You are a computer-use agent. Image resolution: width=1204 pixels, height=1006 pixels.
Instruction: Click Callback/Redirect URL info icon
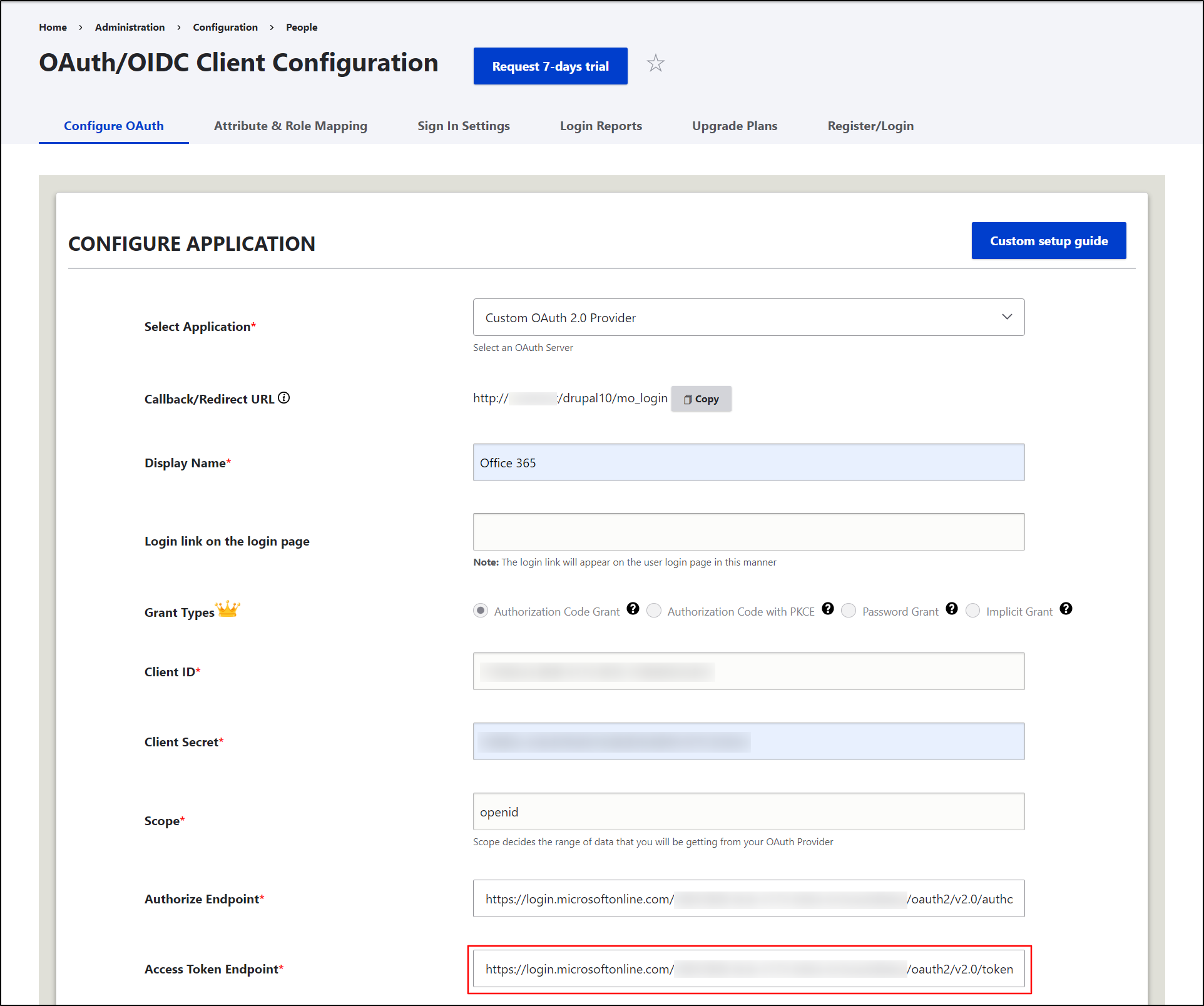click(284, 398)
